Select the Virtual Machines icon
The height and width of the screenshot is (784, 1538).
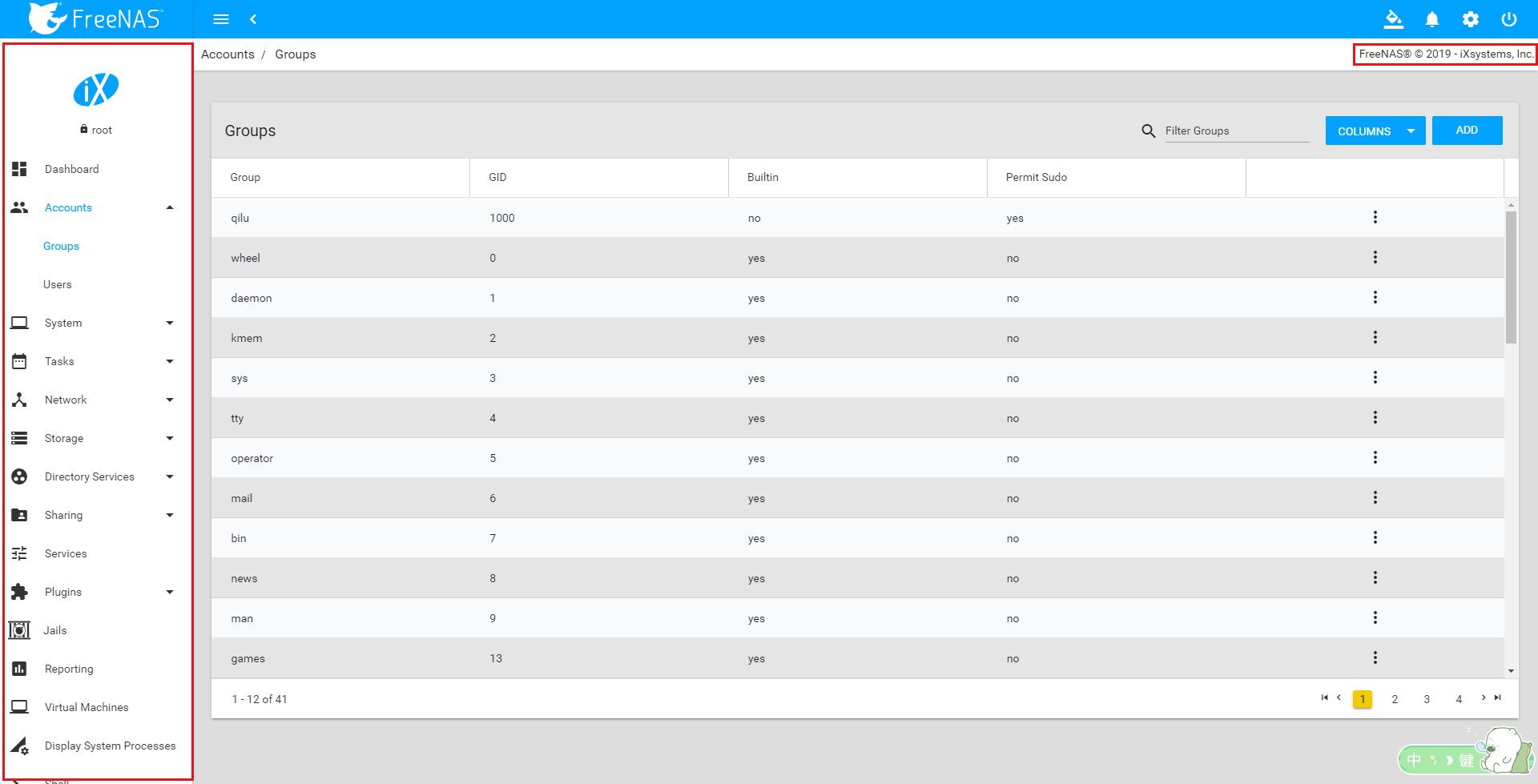[x=19, y=707]
